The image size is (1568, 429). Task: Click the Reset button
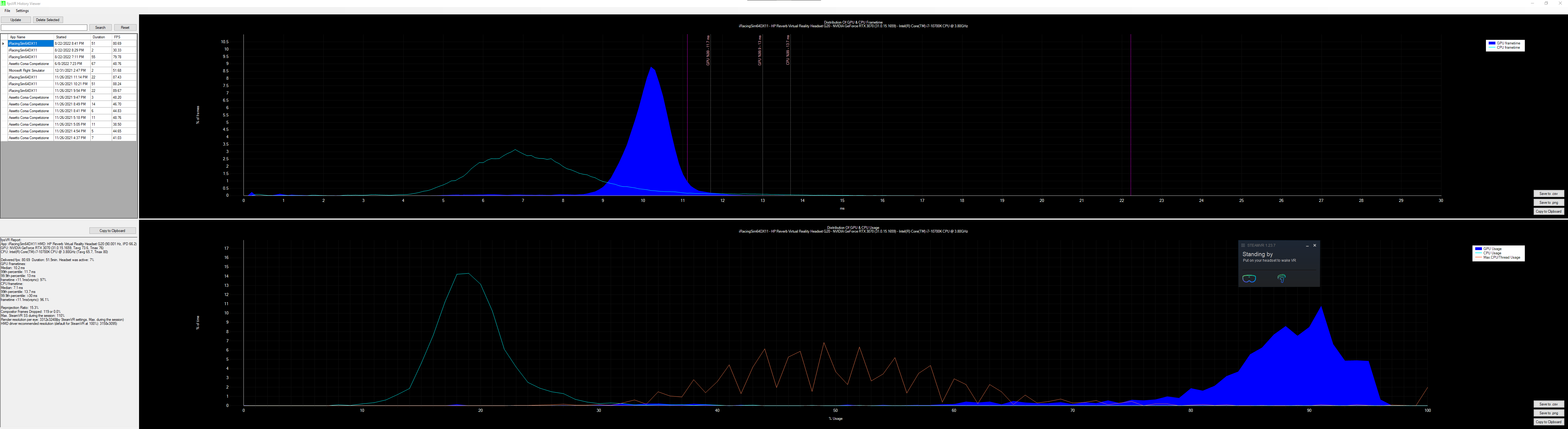[125, 27]
